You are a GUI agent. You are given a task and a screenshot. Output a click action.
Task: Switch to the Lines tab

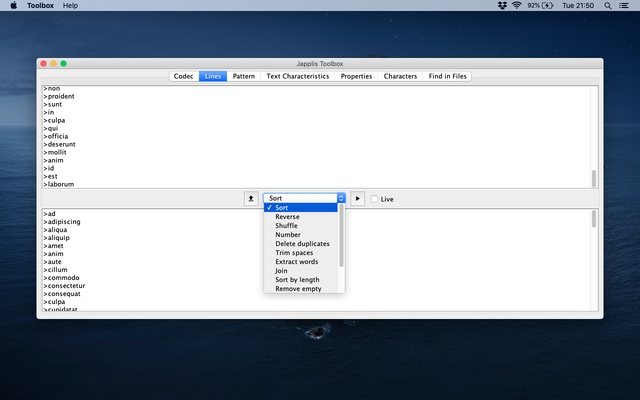[x=213, y=76]
